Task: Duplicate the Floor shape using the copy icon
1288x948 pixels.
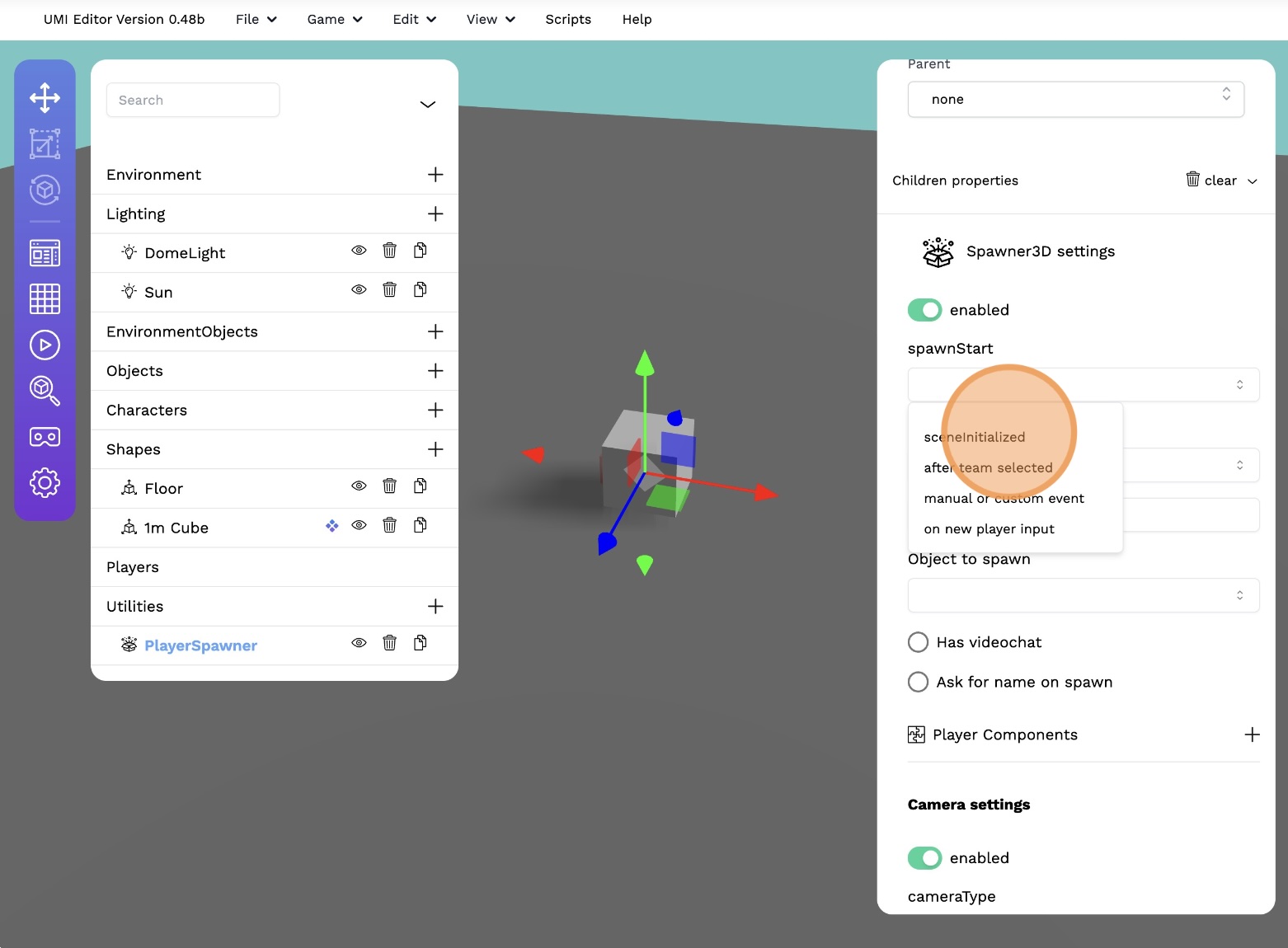Action: [421, 486]
